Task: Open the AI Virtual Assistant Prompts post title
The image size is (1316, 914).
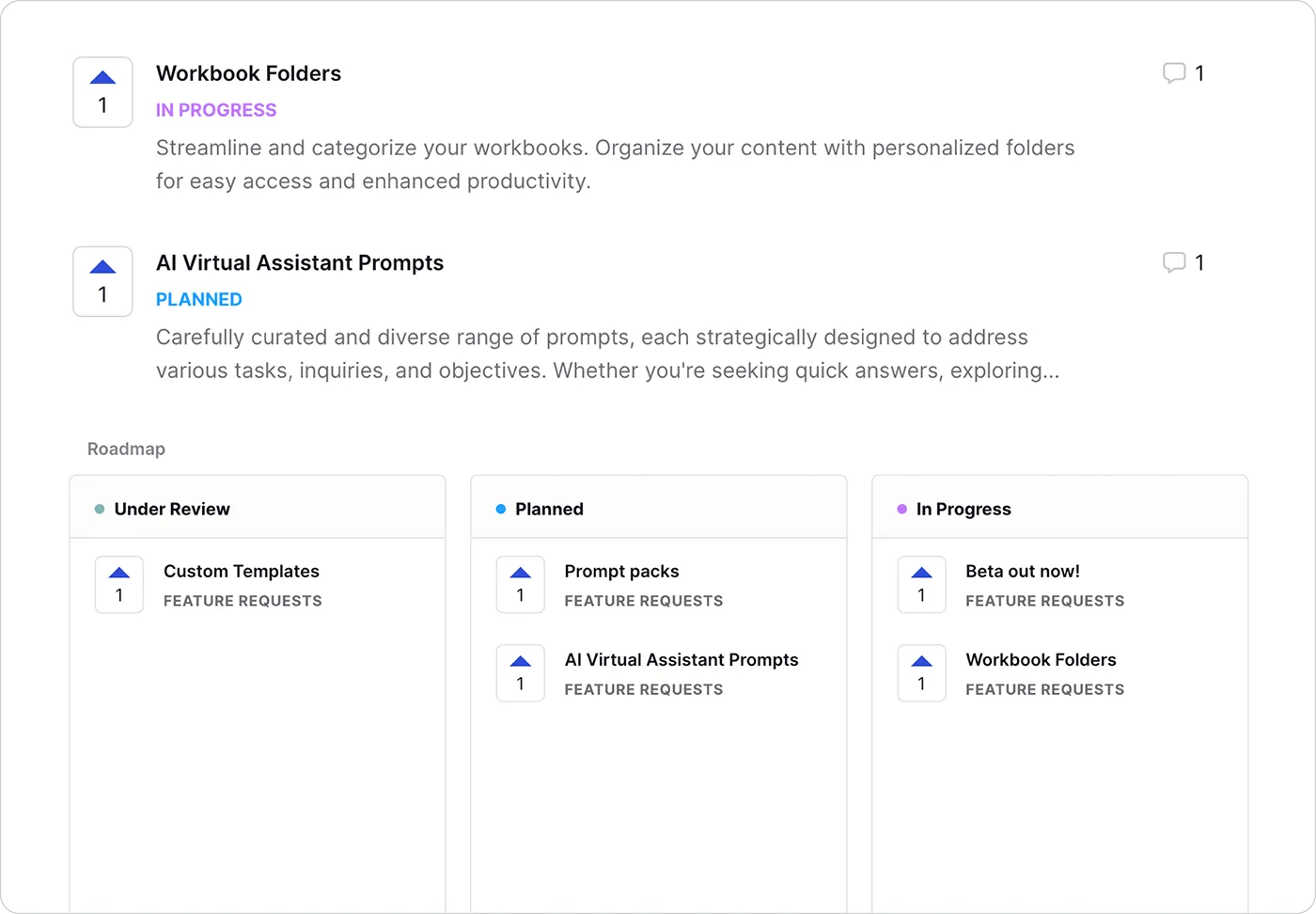Action: [x=300, y=262]
